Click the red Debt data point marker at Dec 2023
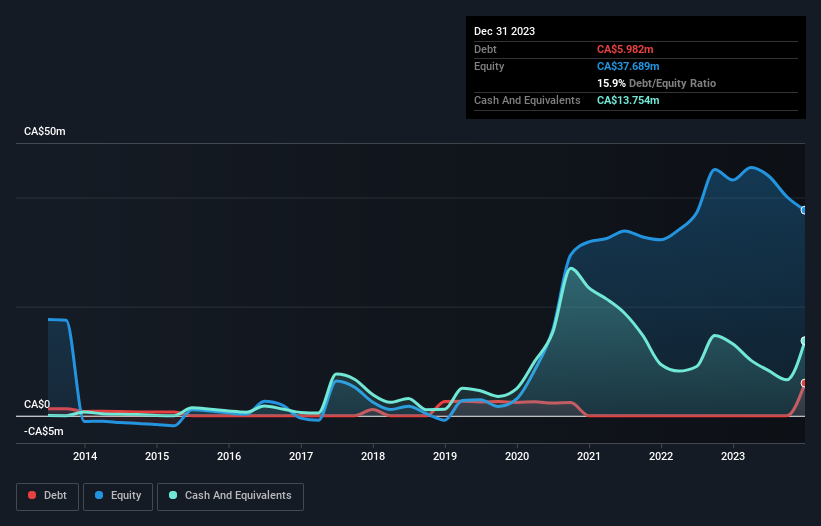Image resolution: width=821 pixels, height=526 pixels. [x=804, y=383]
